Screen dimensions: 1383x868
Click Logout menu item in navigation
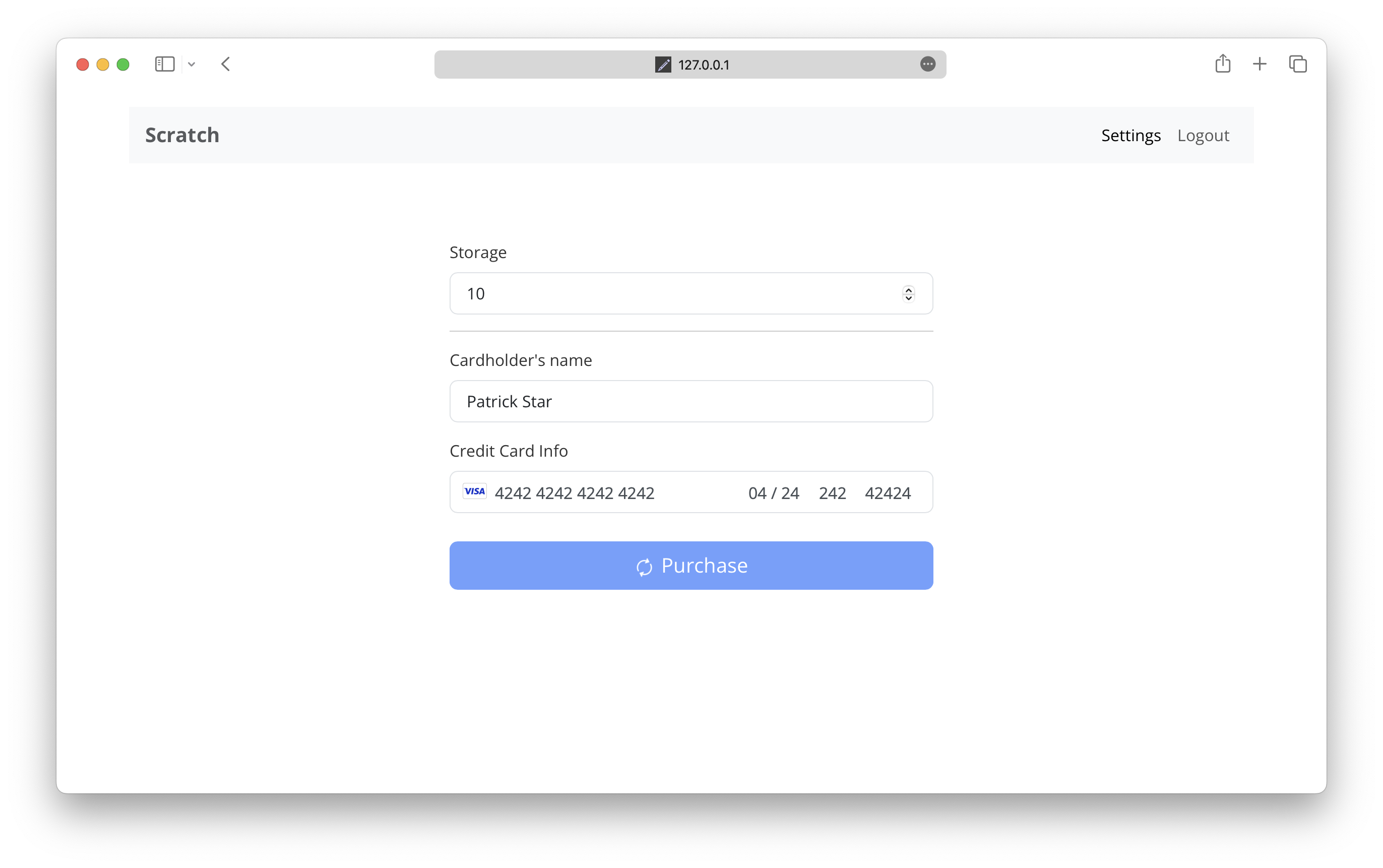click(1204, 135)
